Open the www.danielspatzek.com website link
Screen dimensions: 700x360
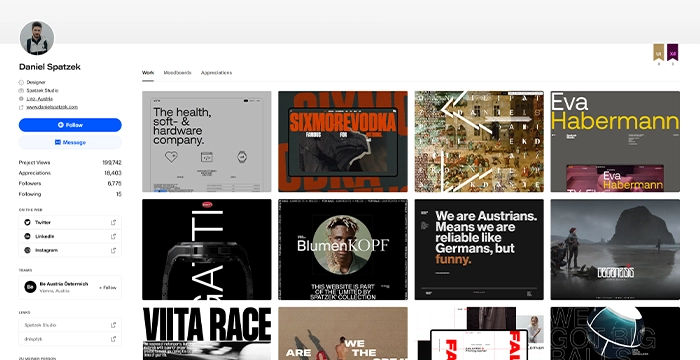52,107
